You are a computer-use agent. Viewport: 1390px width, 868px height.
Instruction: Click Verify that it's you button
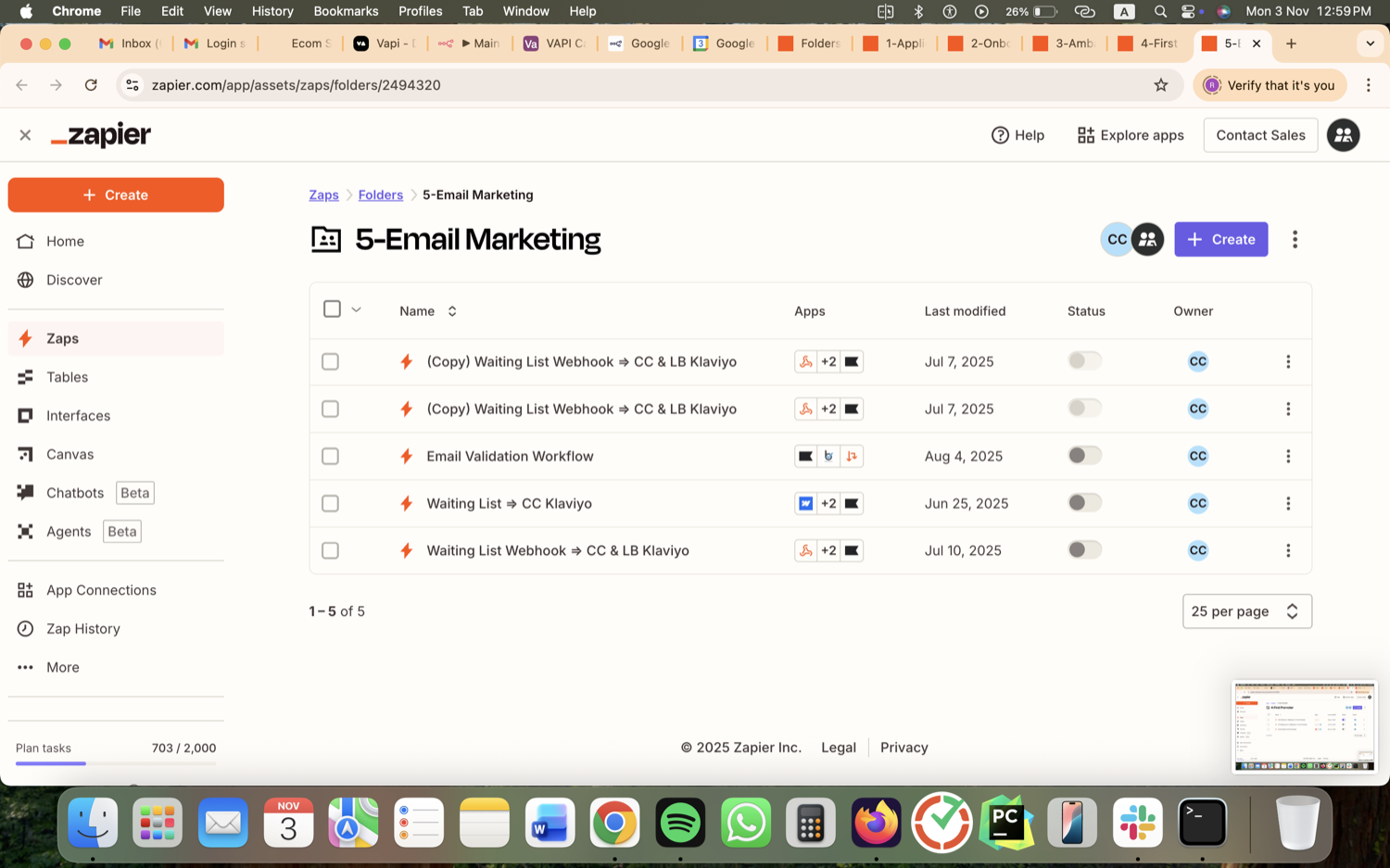[1270, 85]
